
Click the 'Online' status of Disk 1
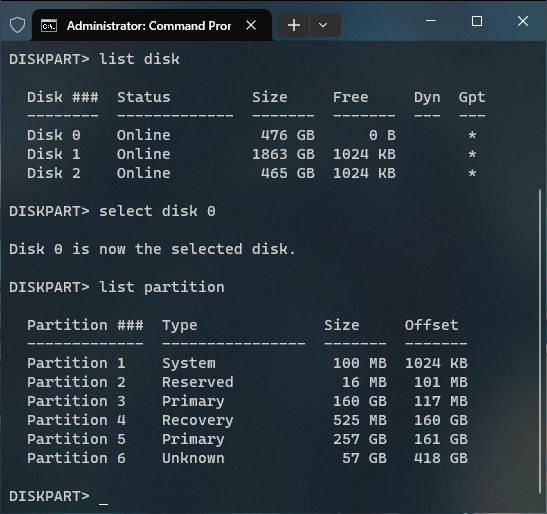144,154
